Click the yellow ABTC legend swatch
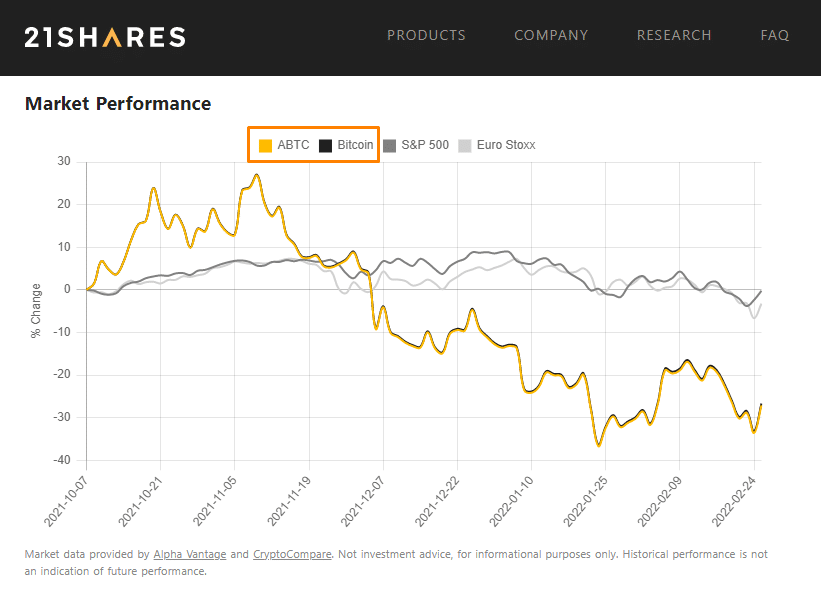Screen dimensions: 821x593 point(265,146)
